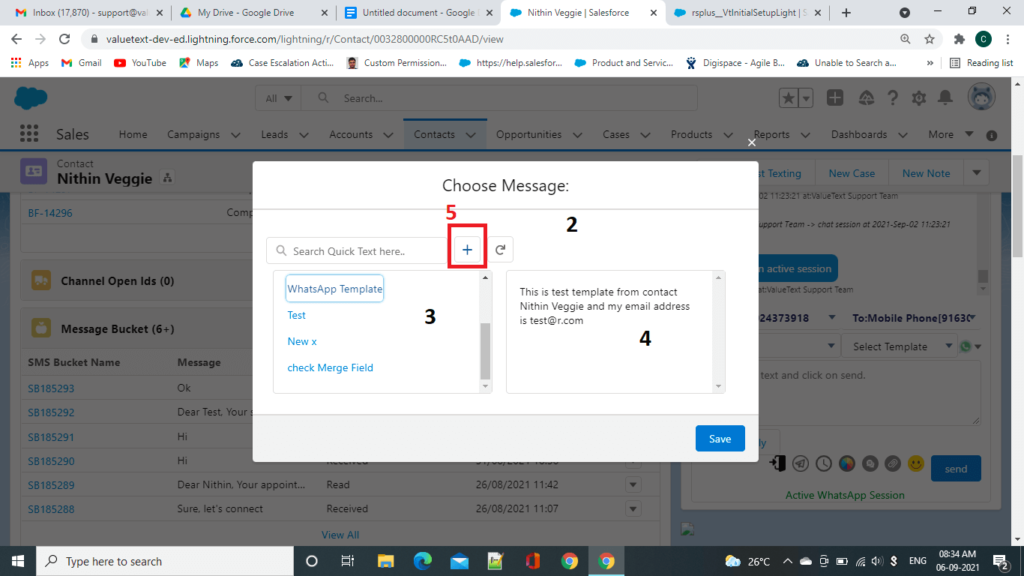
Task: Refresh the Quick Text list
Action: pos(498,248)
